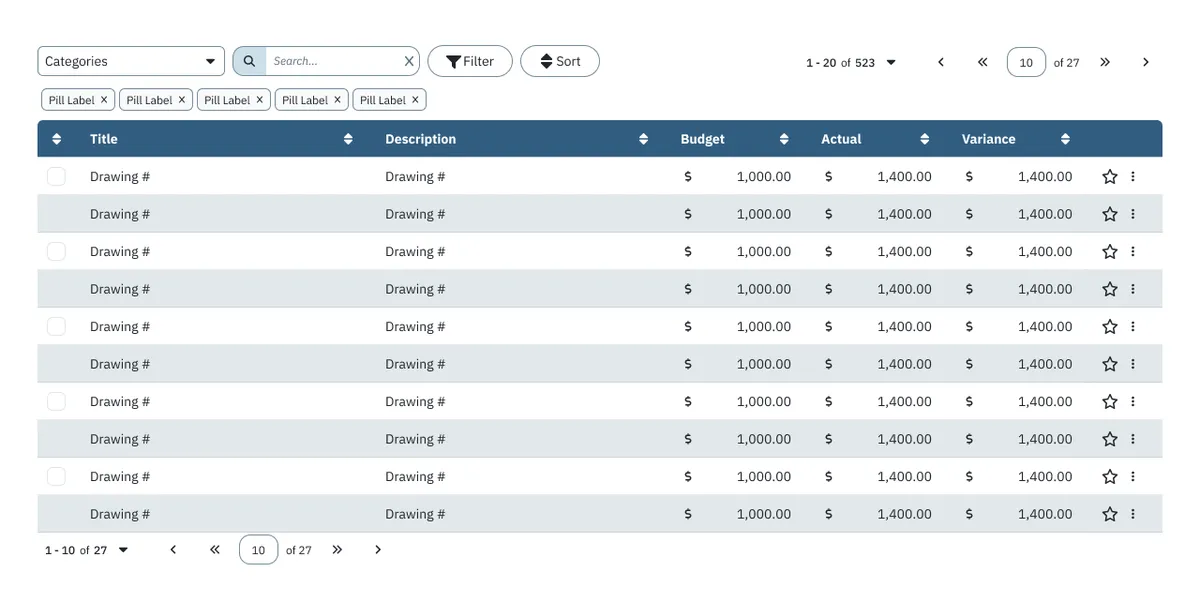The image size is (1200, 604).
Task: Star the last Drawing # row
Action: tap(1109, 513)
